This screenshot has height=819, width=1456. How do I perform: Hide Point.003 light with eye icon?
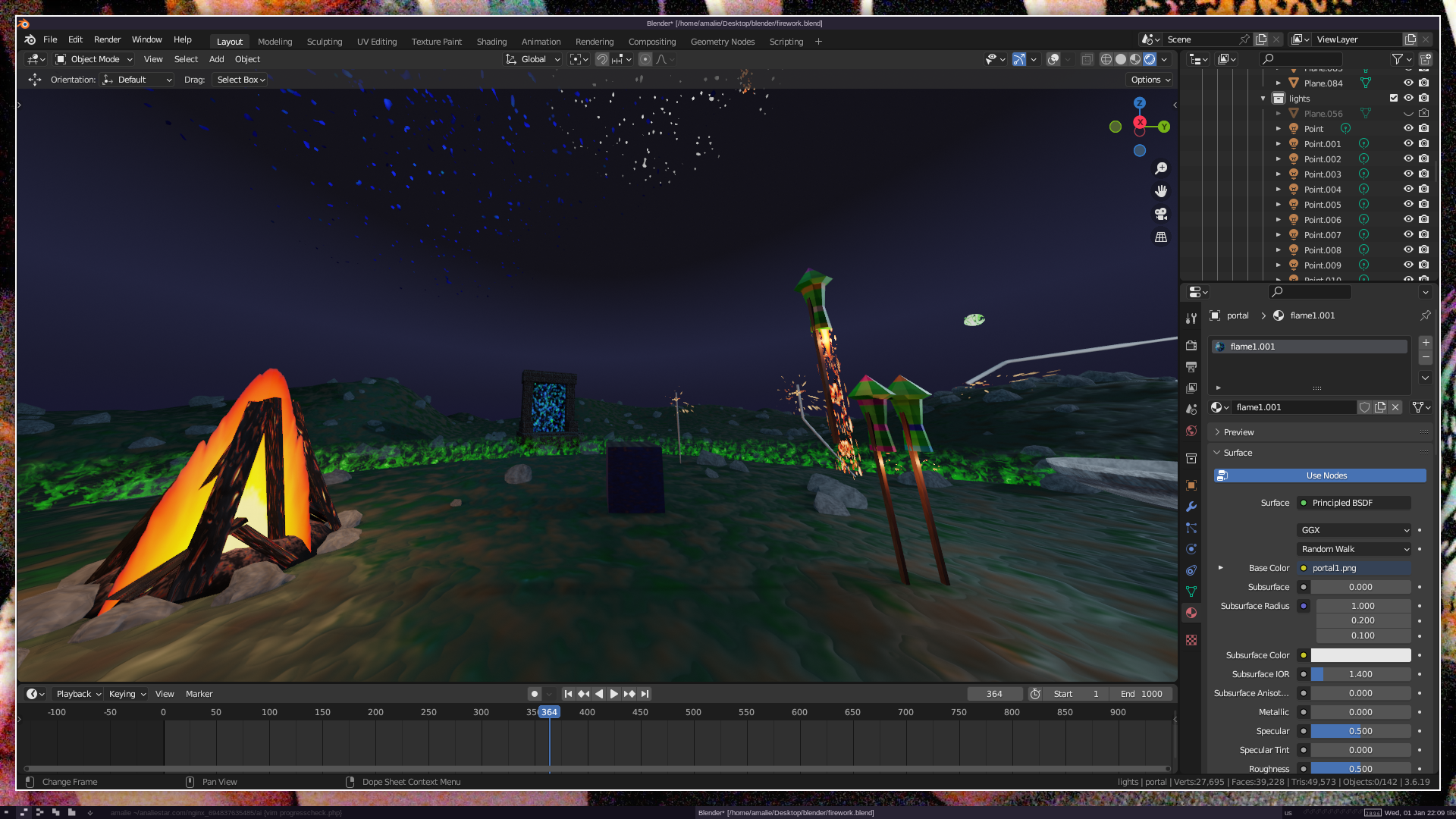[1408, 174]
